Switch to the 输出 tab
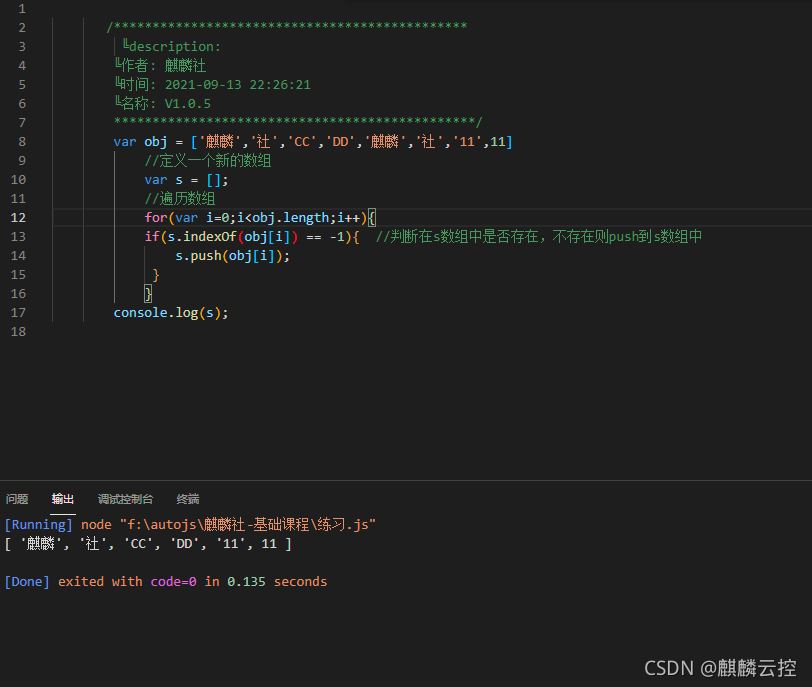Image resolution: width=812 pixels, height=687 pixels. 63,499
